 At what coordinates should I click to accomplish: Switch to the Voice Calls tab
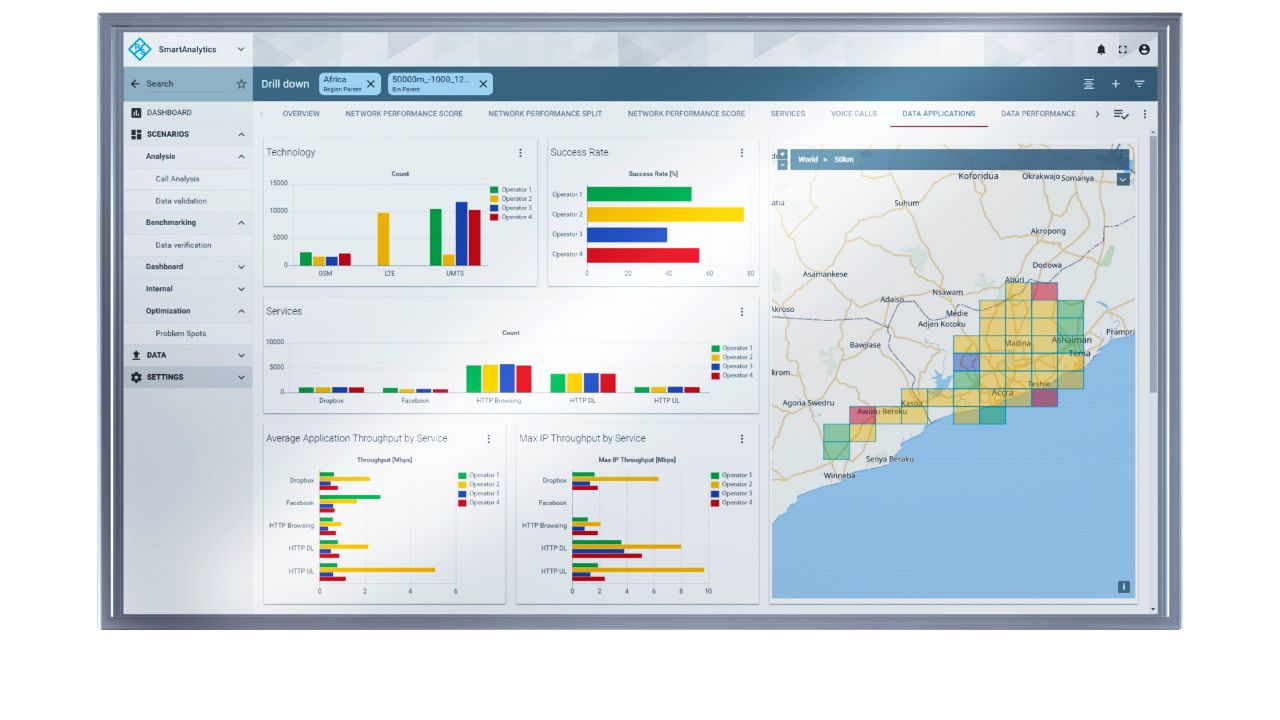pos(853,114)
